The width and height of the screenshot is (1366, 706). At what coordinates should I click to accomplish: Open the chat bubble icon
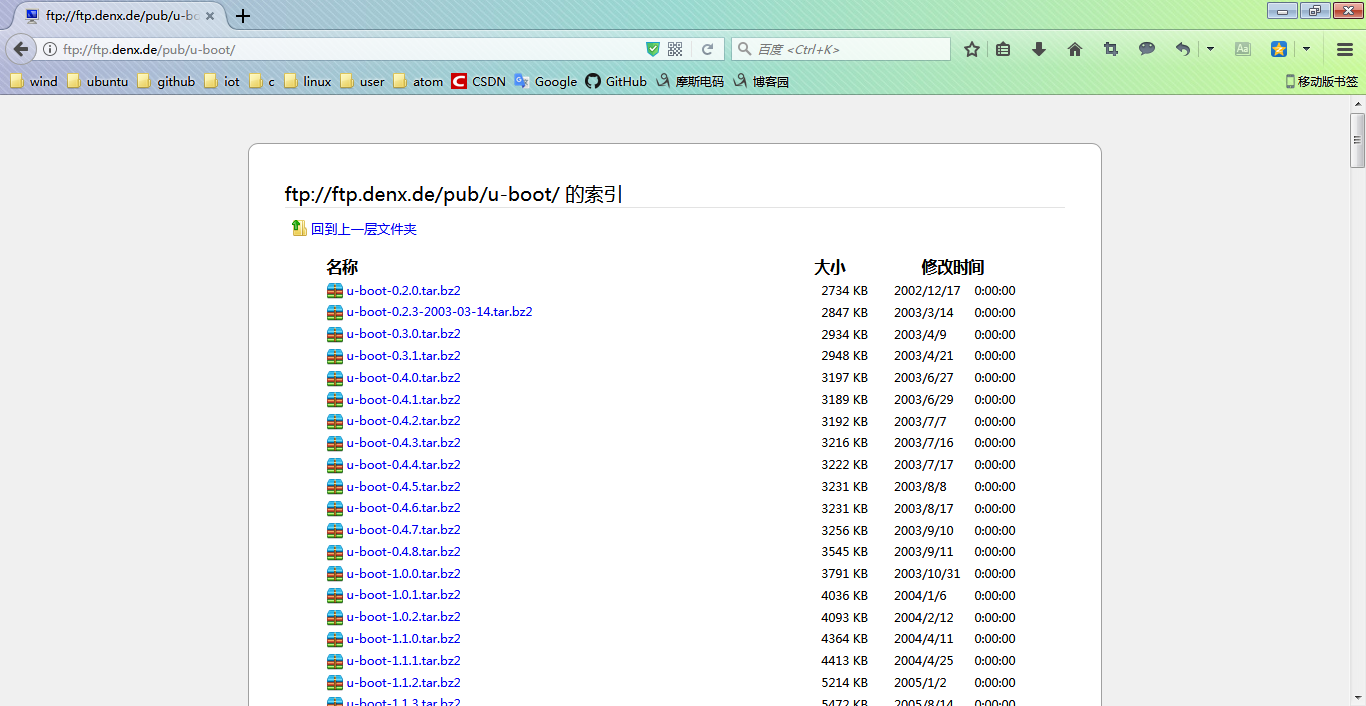click(x=1147, y=49)
